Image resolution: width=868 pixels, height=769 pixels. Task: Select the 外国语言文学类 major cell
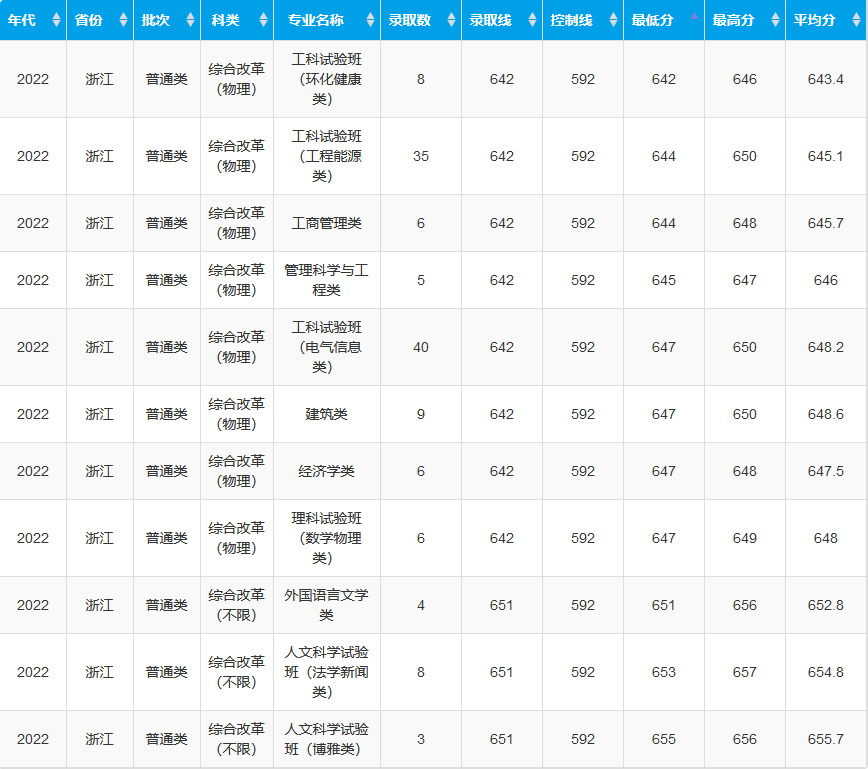[326, 605]
